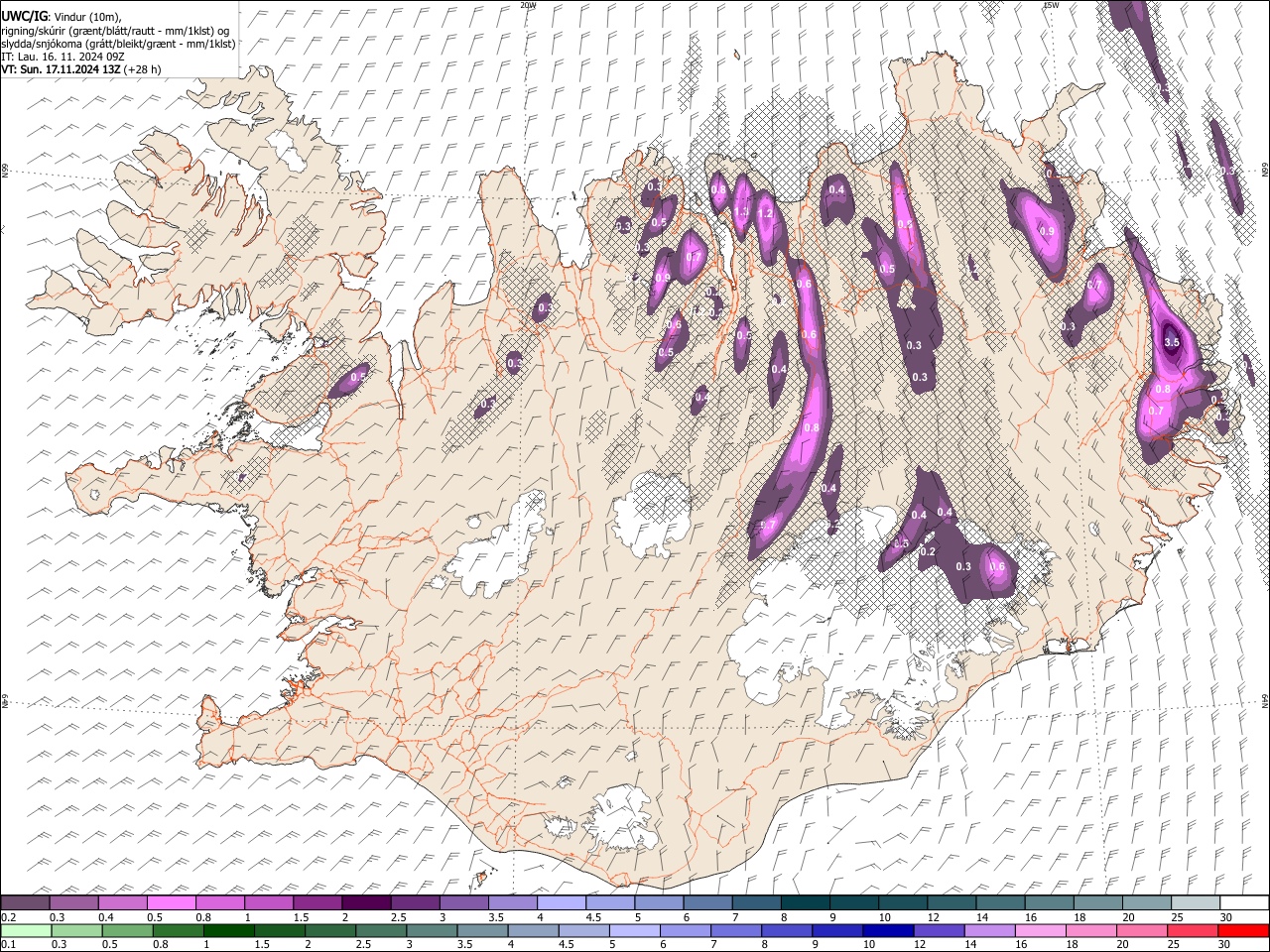Pick the deep blue 10–12 rain-scale swatch
The image size is (1270, 952).
click(x=889, y=930)
